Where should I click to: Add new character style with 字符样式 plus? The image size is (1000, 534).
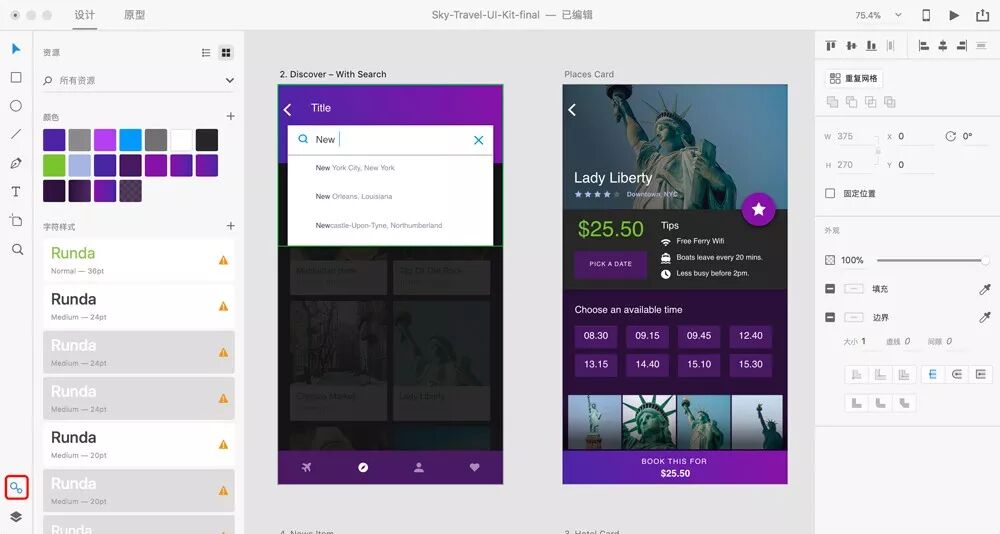(x=230, y=226)
